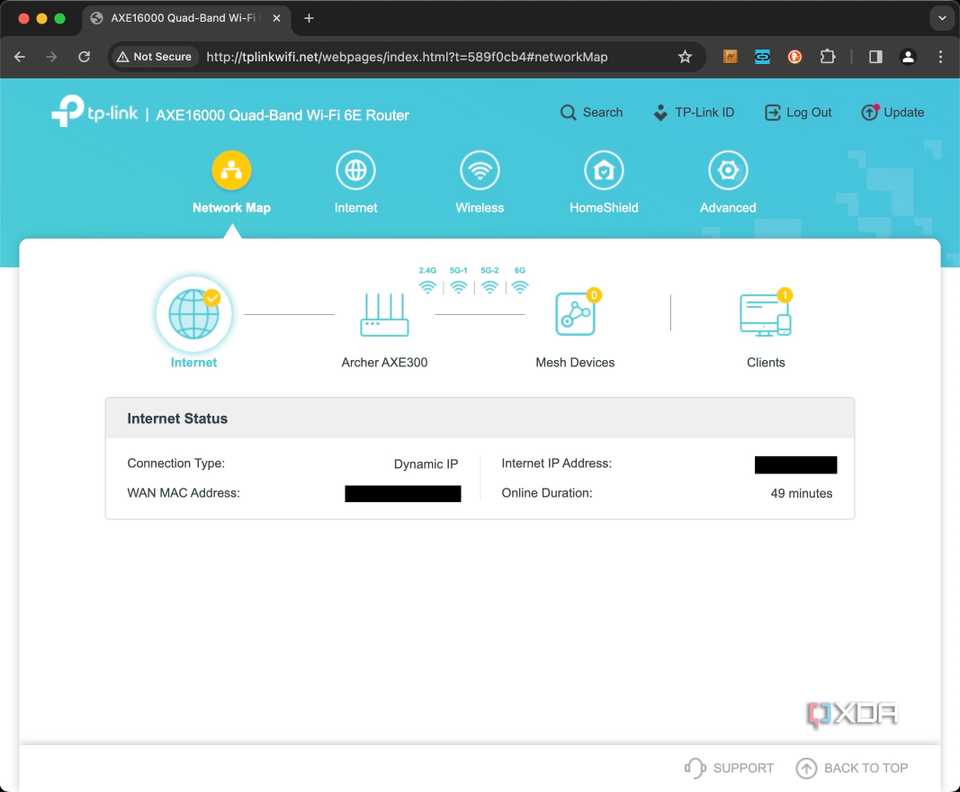Expand the tab search chevron dropdown
The image size is (960, 792).
pyautogui.click(x=942, y=18)
